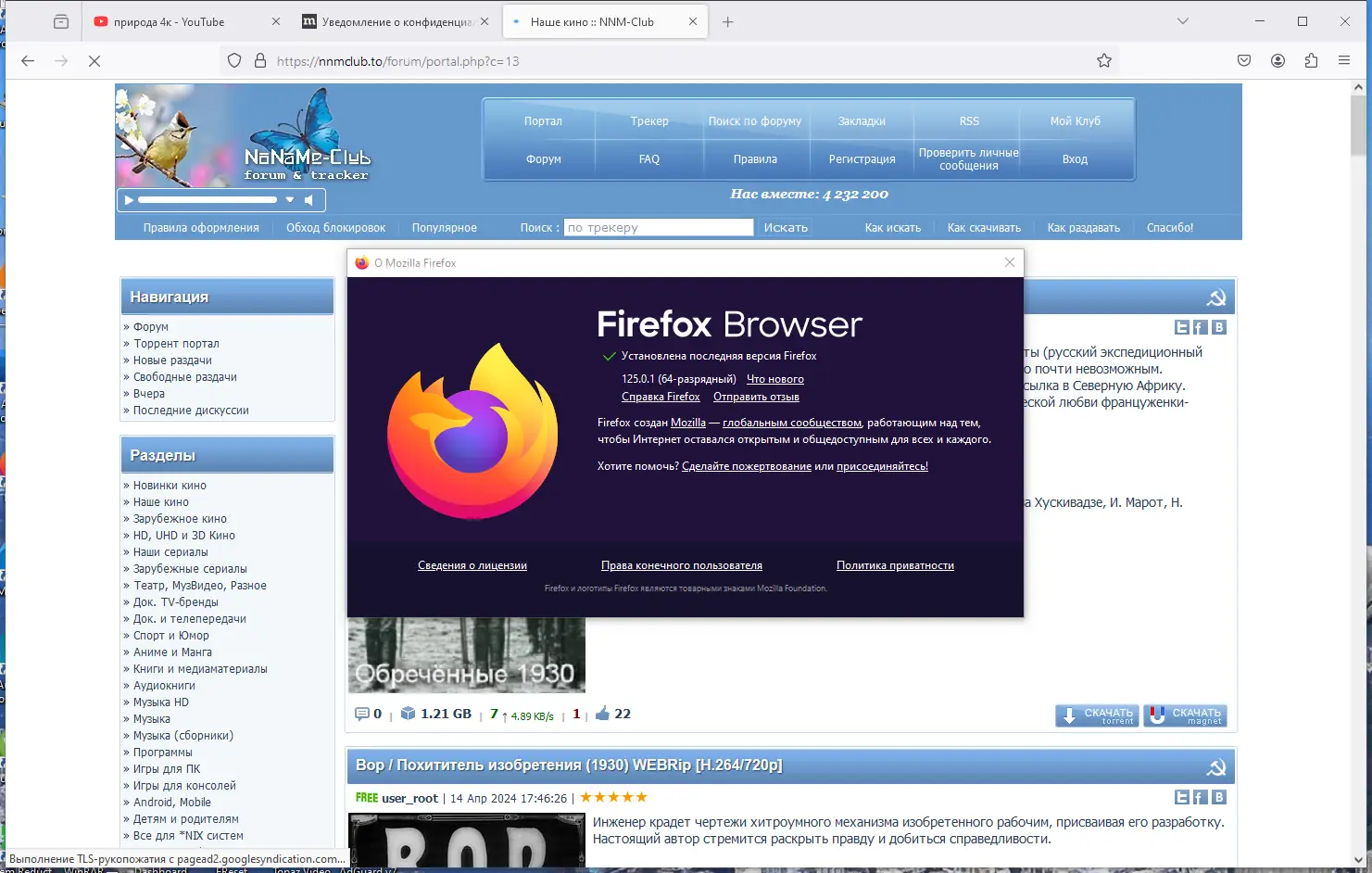Open Торрент портал in Навигация
1372x873 pixels.
pyautogui.click(x=176, y=344)
